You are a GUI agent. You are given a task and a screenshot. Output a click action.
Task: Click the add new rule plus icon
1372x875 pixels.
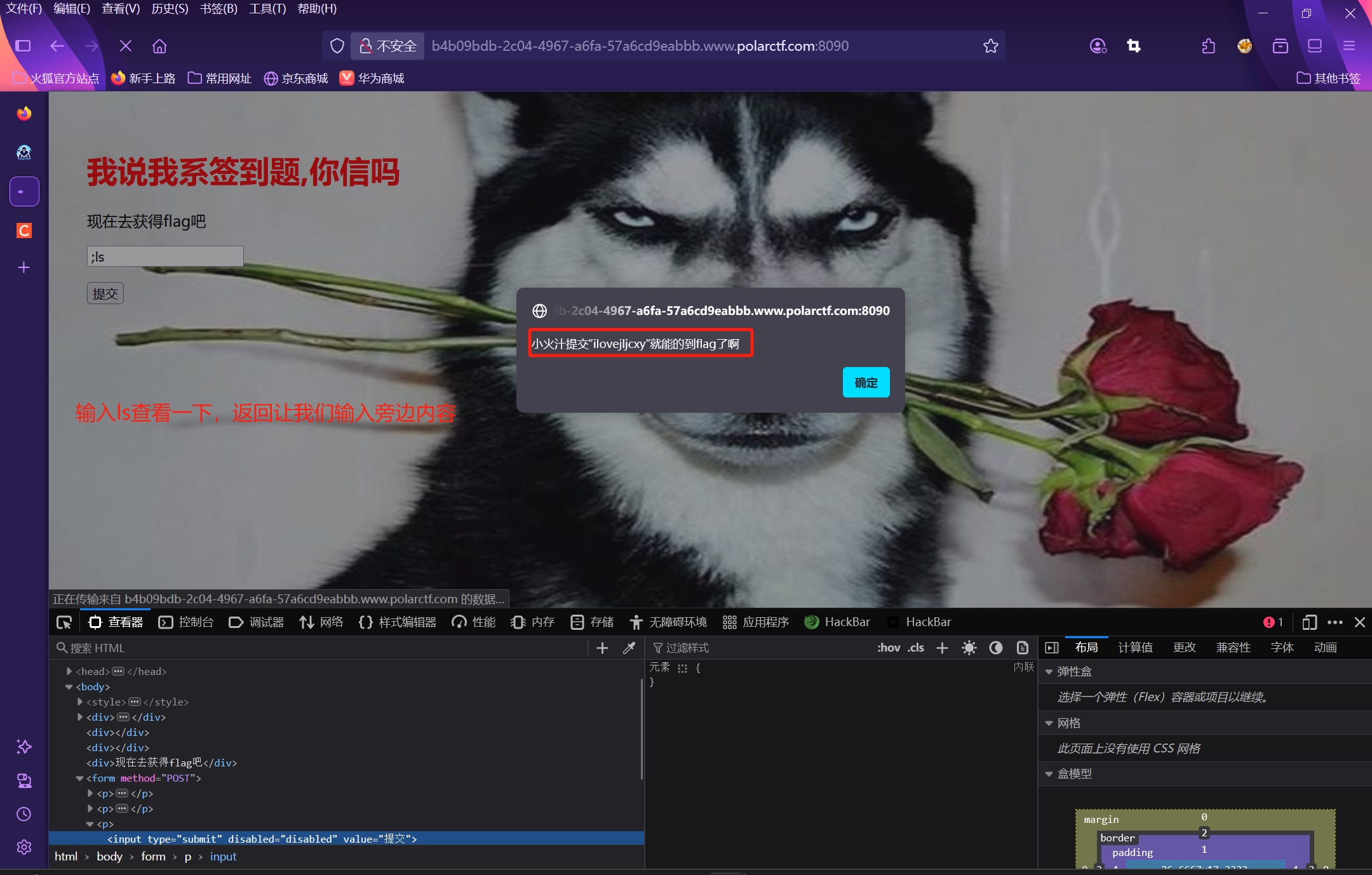(942, 648)
